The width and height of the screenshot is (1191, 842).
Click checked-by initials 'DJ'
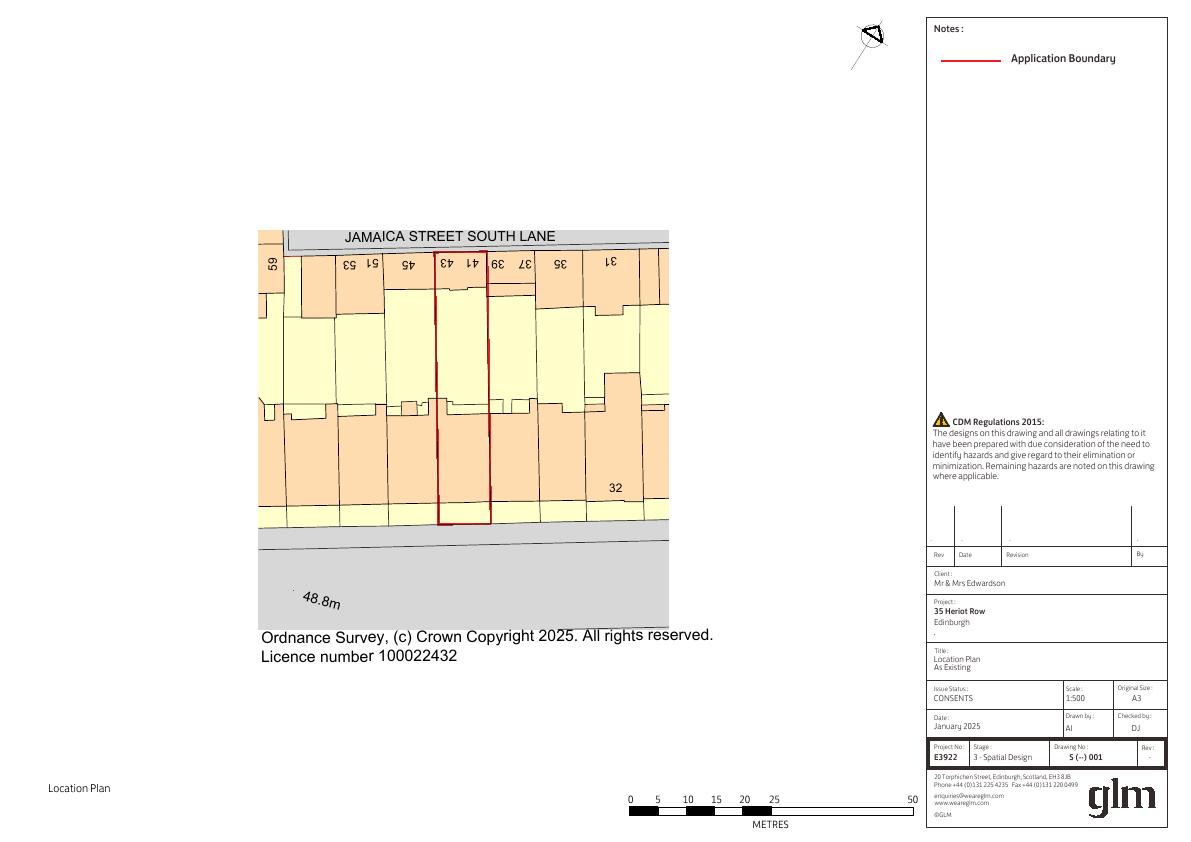click(1136, 728)
